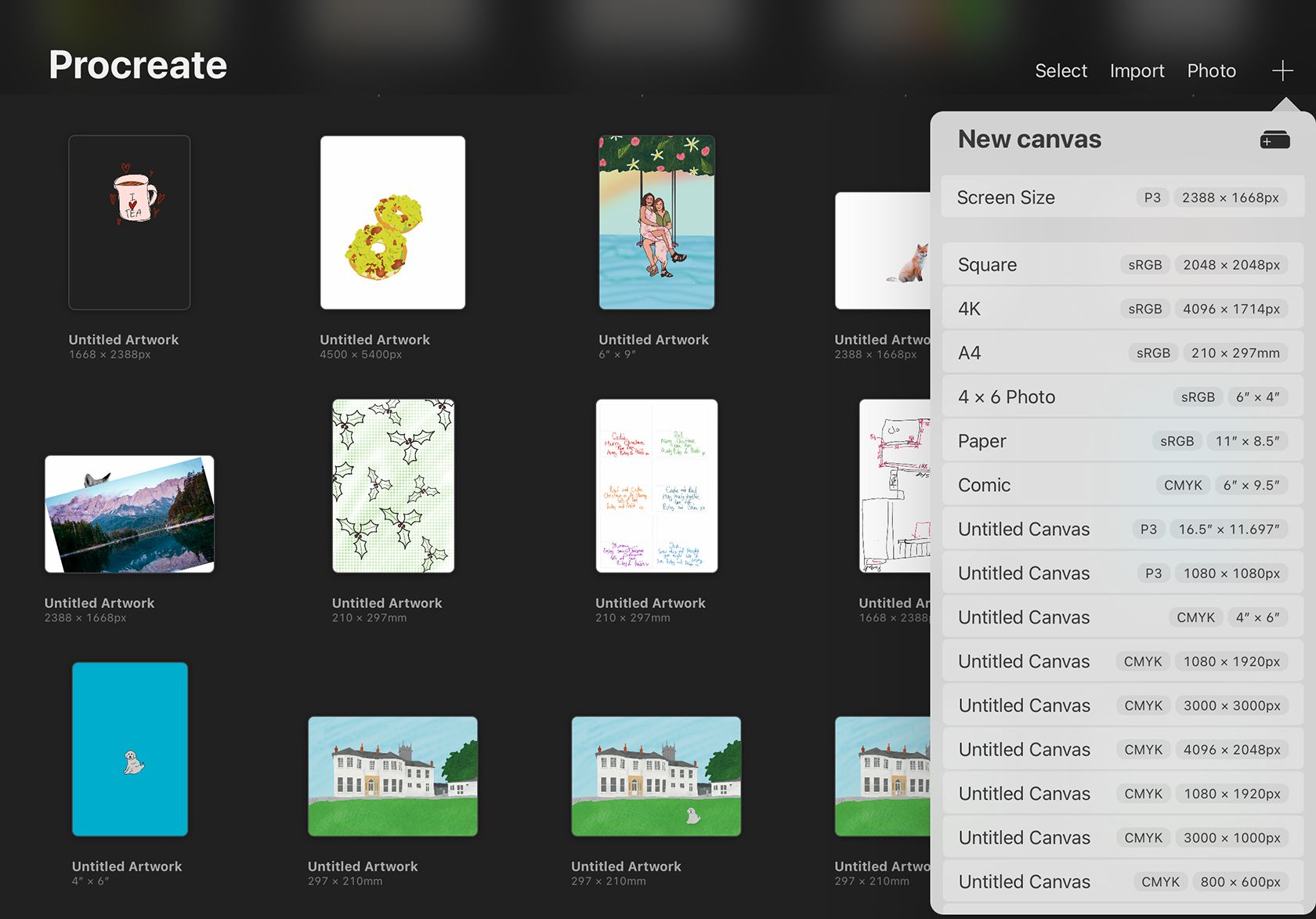Screen dimensions: 1316x919
Task: Create an A4 210 × 297mm canvas
Action: click(x=1123, y=353)
